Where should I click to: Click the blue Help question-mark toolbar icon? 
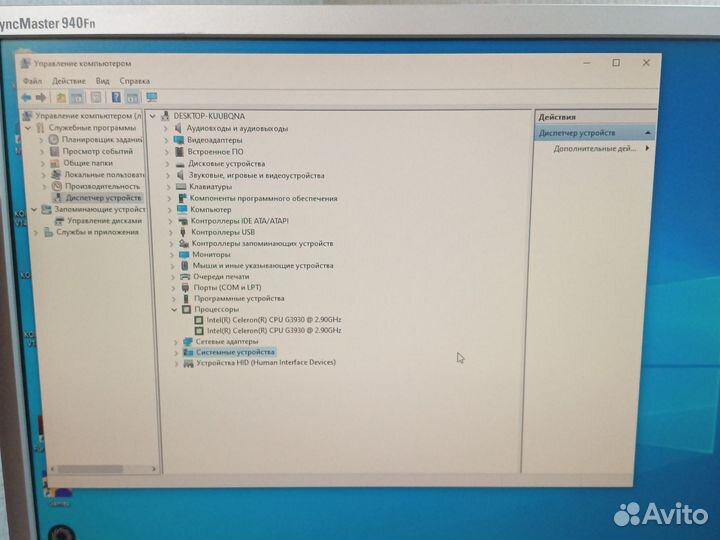116,97
